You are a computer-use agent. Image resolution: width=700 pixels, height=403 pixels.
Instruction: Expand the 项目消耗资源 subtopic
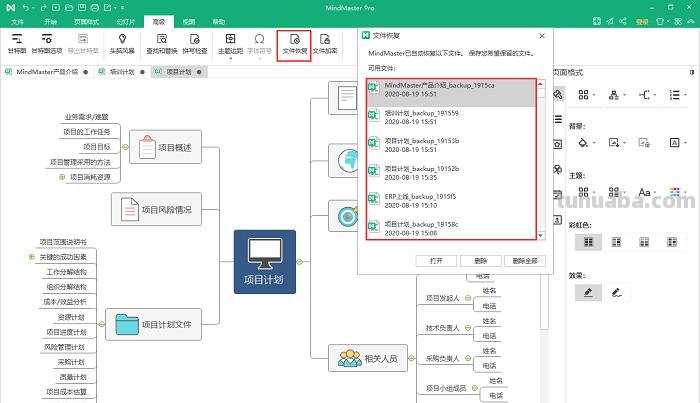62,177
